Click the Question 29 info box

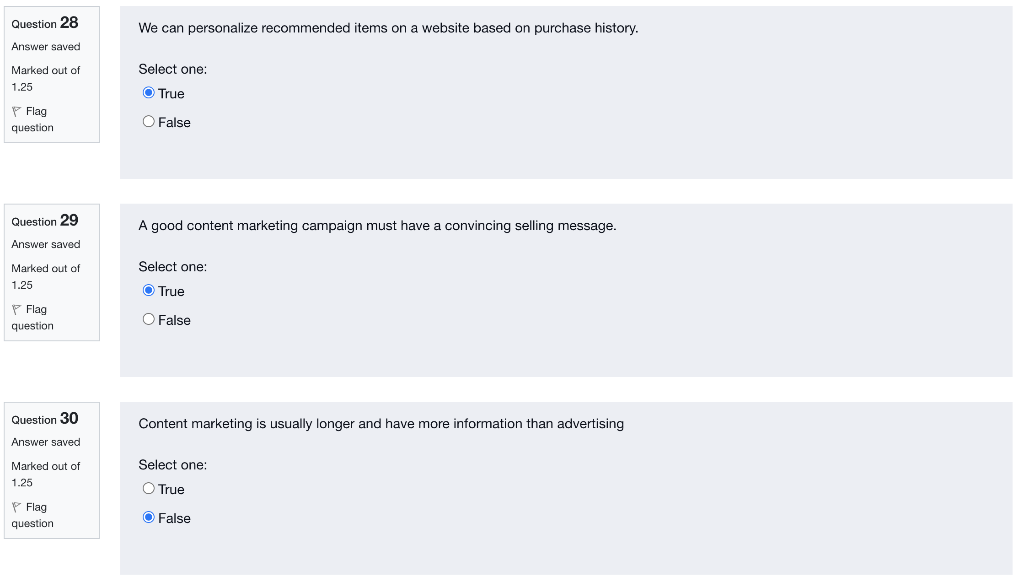pos(51,272)
